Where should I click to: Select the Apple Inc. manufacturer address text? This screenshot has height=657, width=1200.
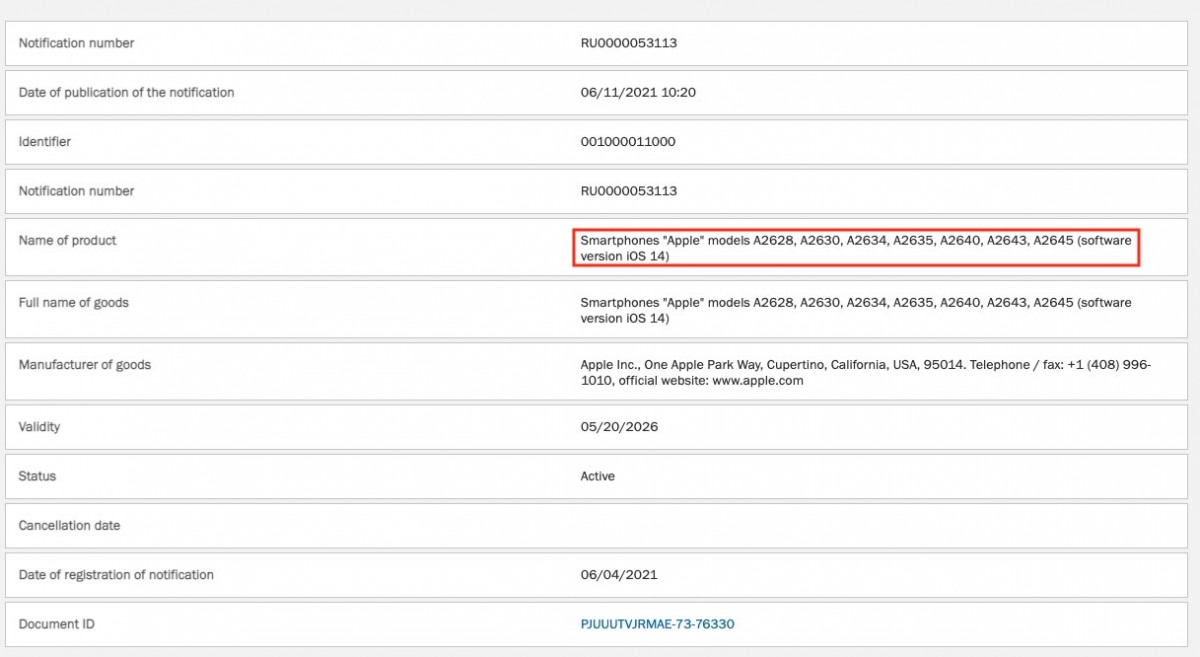coord(866,372)
